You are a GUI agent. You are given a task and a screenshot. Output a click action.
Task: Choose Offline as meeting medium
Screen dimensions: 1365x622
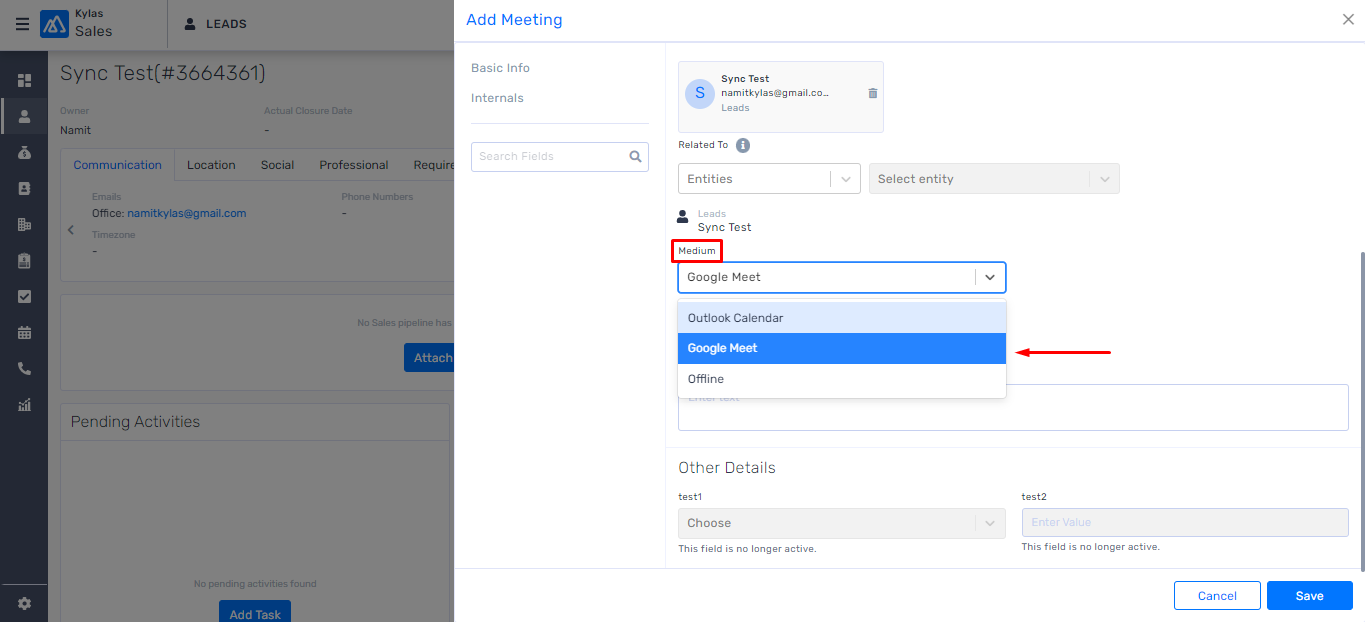[x=842, y=379]
